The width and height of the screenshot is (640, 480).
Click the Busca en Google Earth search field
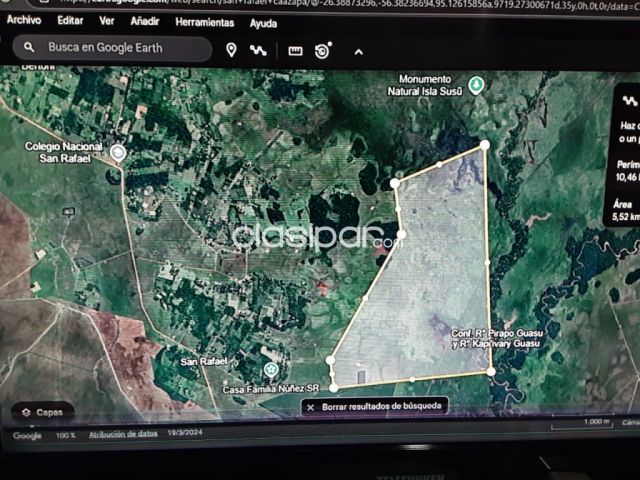coord(120,48)
